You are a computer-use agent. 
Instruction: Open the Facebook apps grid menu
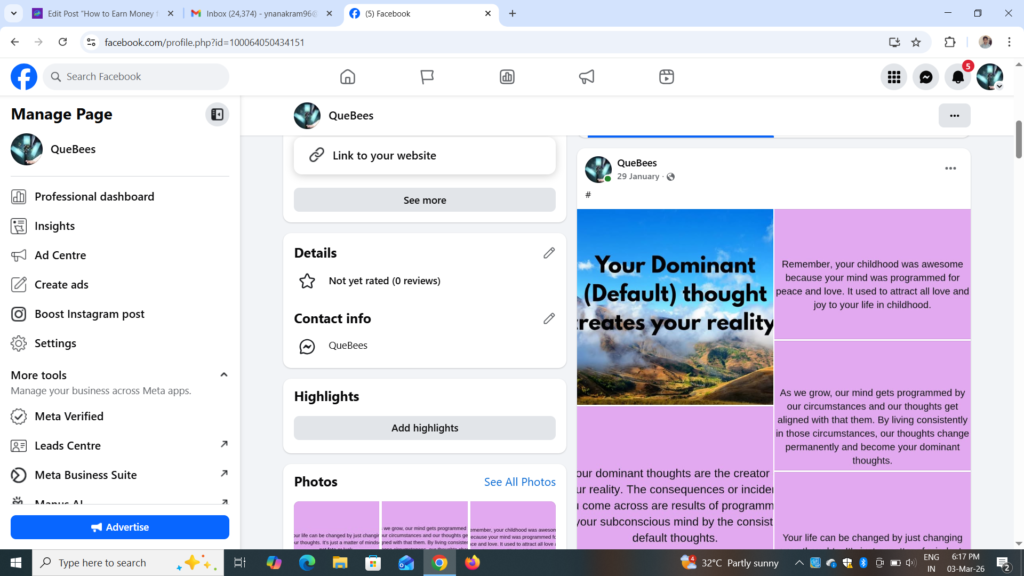point(893,76)
